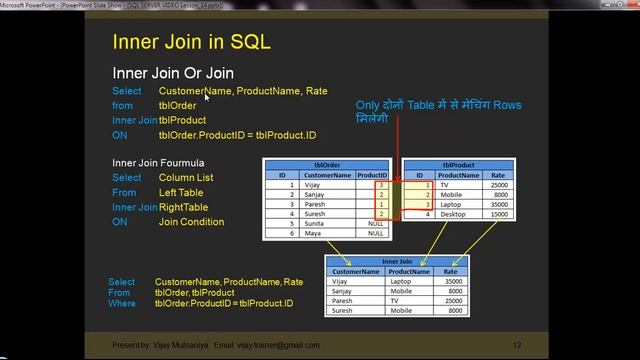Click "CustomerName" column header in tblOrder table

tap(328, 175)
